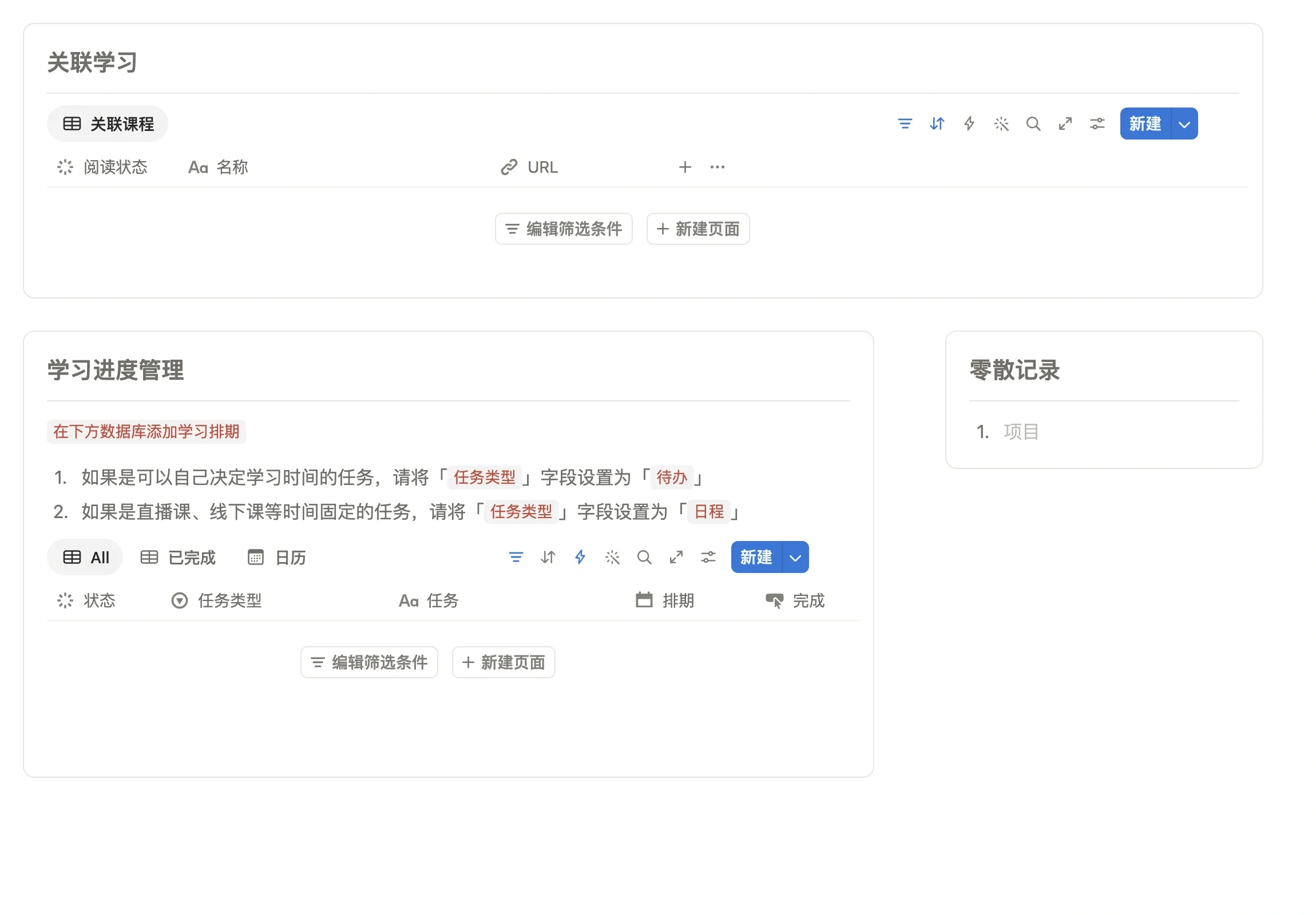Expand 关联课程 database to full page
Viewport: 1316px width, 915px height.
coord(1065,124)
